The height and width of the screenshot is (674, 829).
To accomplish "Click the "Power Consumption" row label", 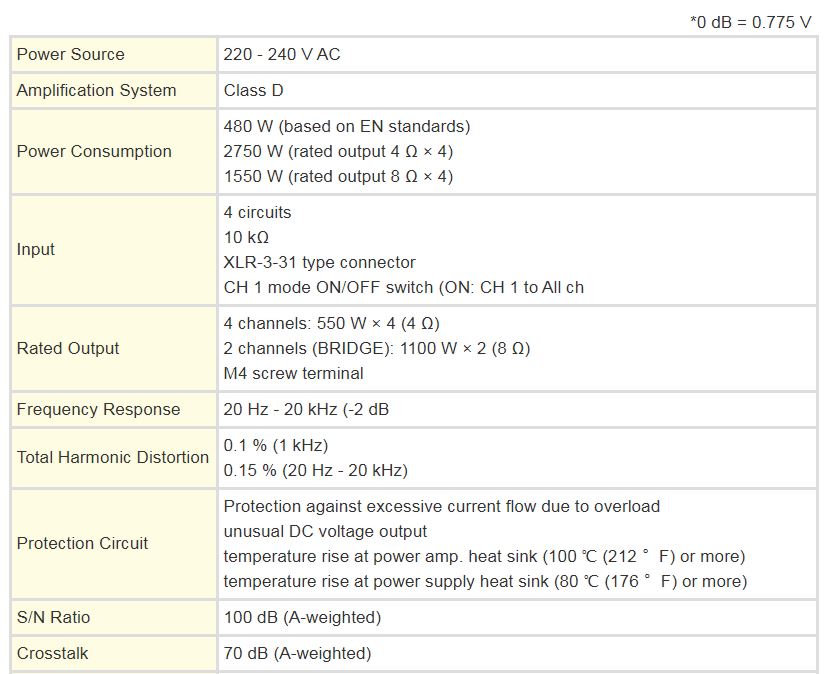I will tap(94, 151).
